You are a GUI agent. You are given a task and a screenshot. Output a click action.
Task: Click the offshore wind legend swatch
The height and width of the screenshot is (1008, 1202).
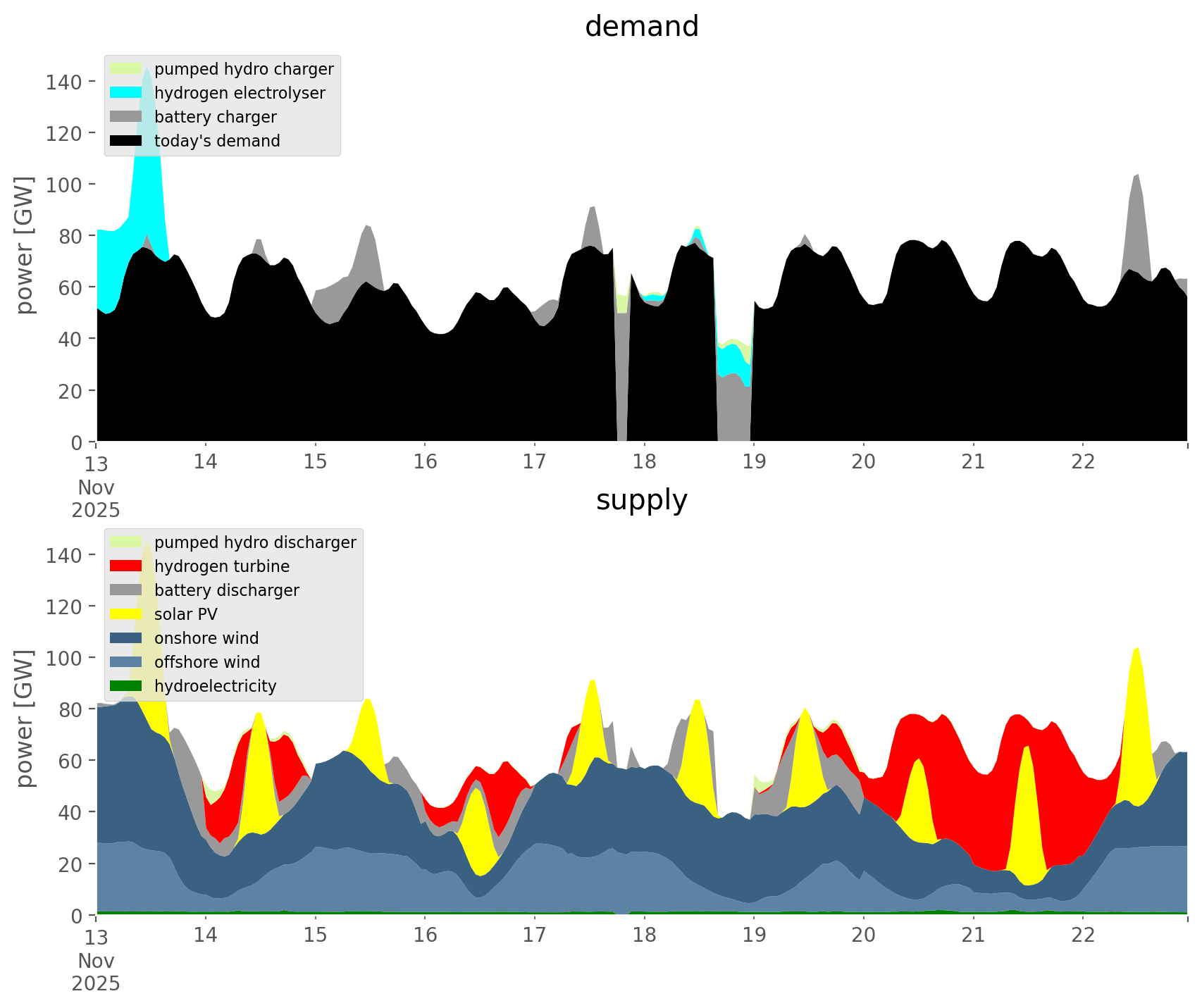pos(126,662)
